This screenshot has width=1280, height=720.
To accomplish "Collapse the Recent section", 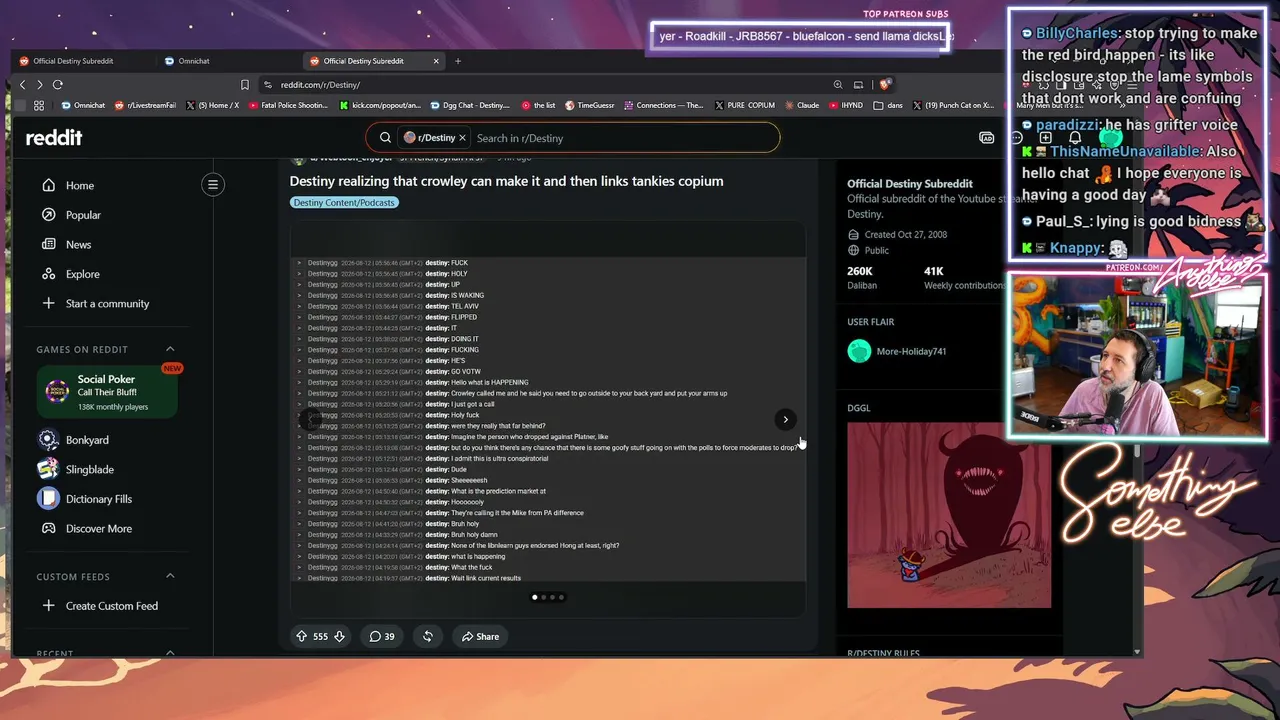I will [x=170, y=653].
